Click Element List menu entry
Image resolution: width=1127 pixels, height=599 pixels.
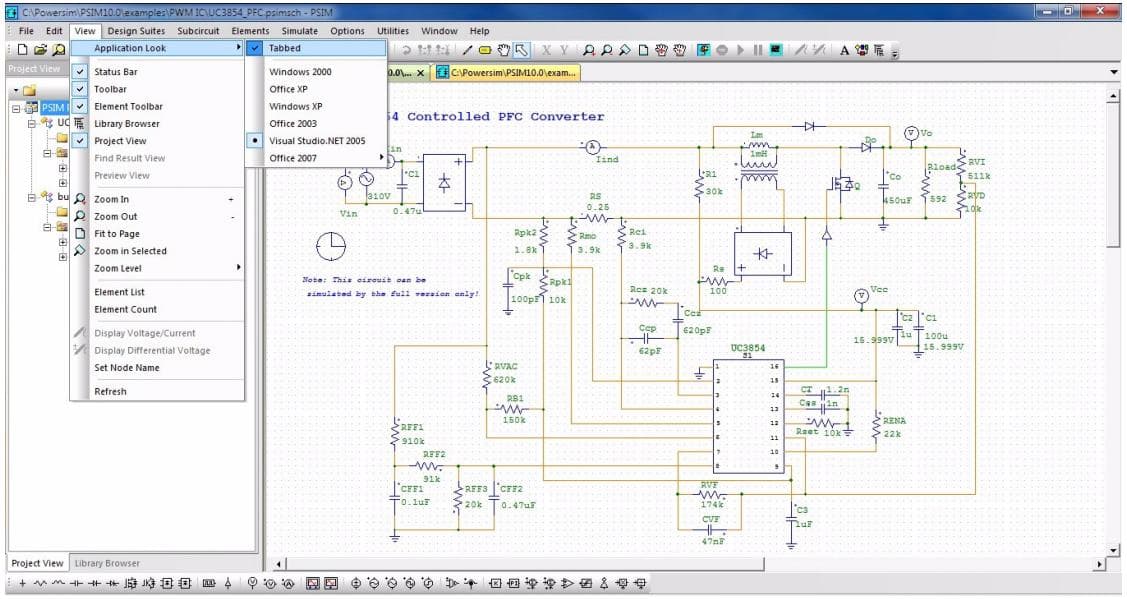click(x=157, y=292)
